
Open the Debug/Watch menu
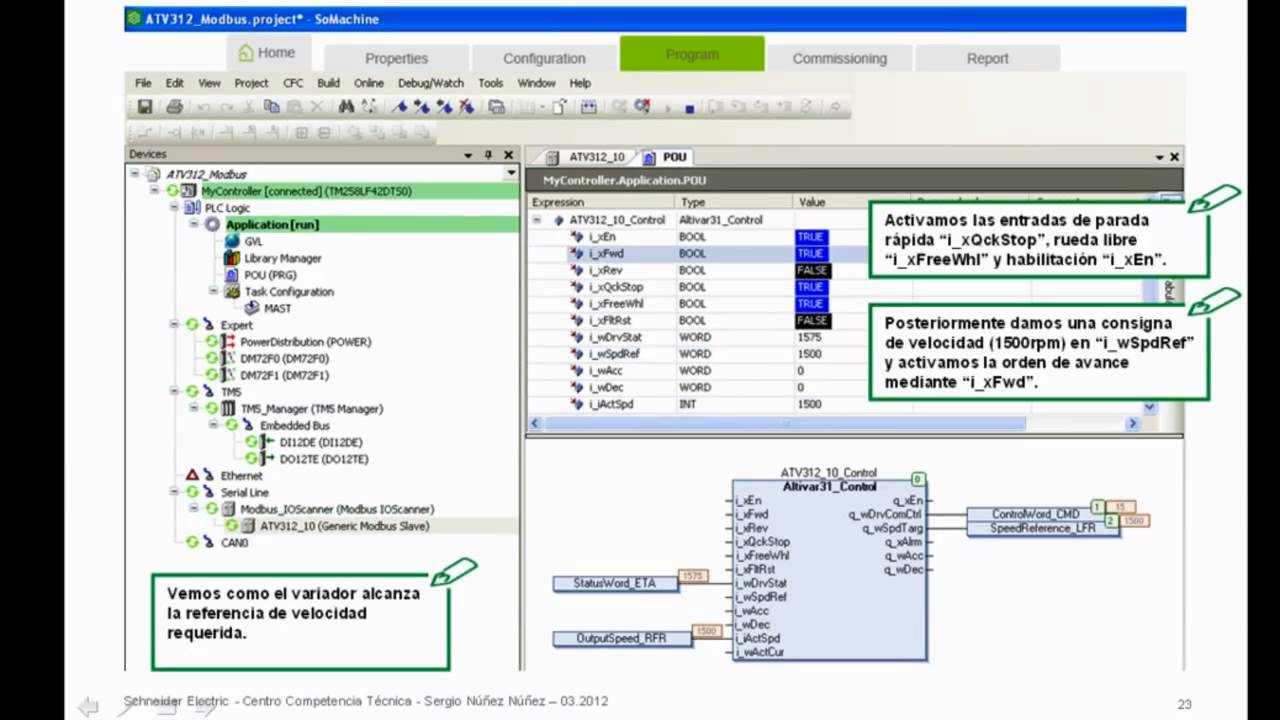click(x=431, y=83)
